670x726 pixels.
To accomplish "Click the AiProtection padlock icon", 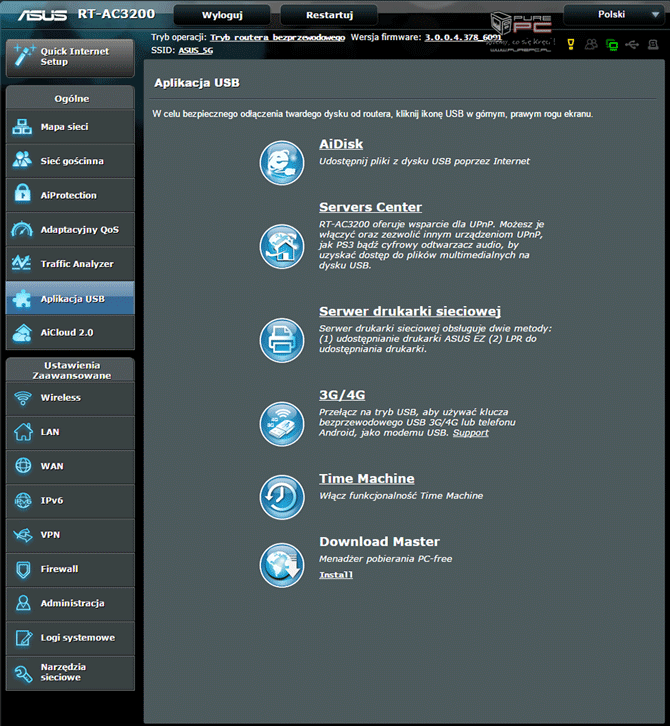I will (22, 193).
